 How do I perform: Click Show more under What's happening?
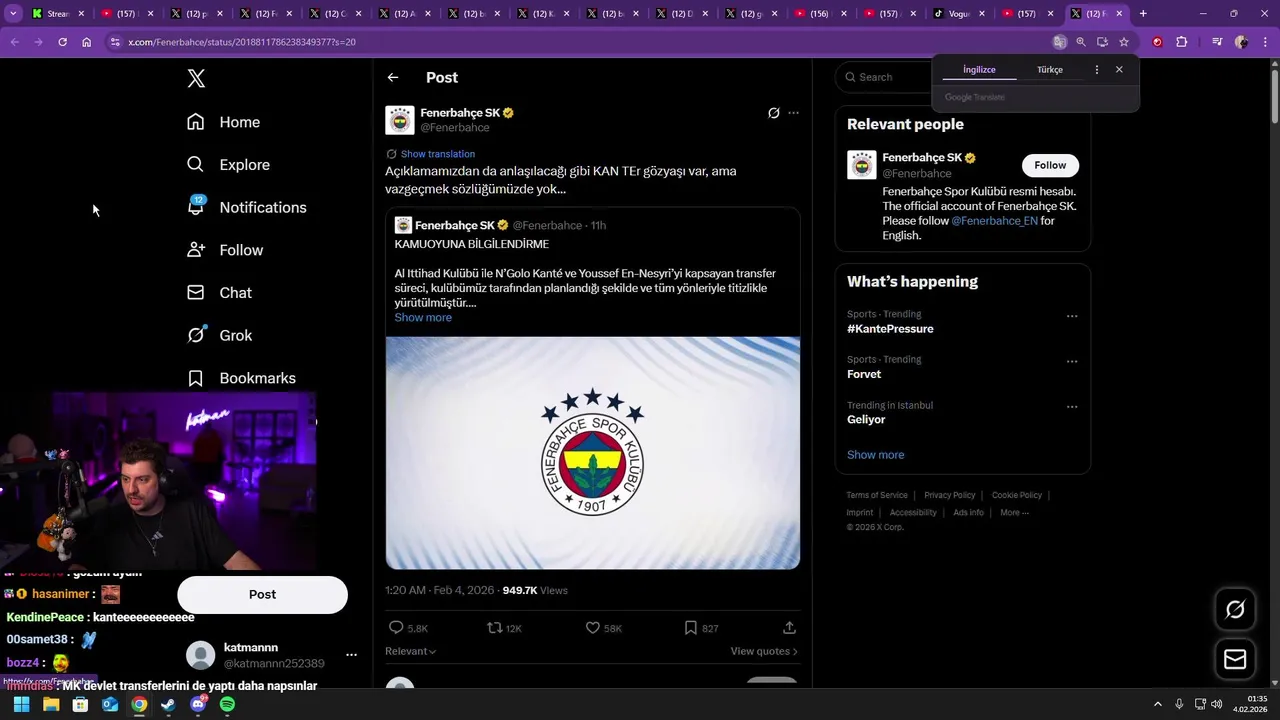(875, 455)
